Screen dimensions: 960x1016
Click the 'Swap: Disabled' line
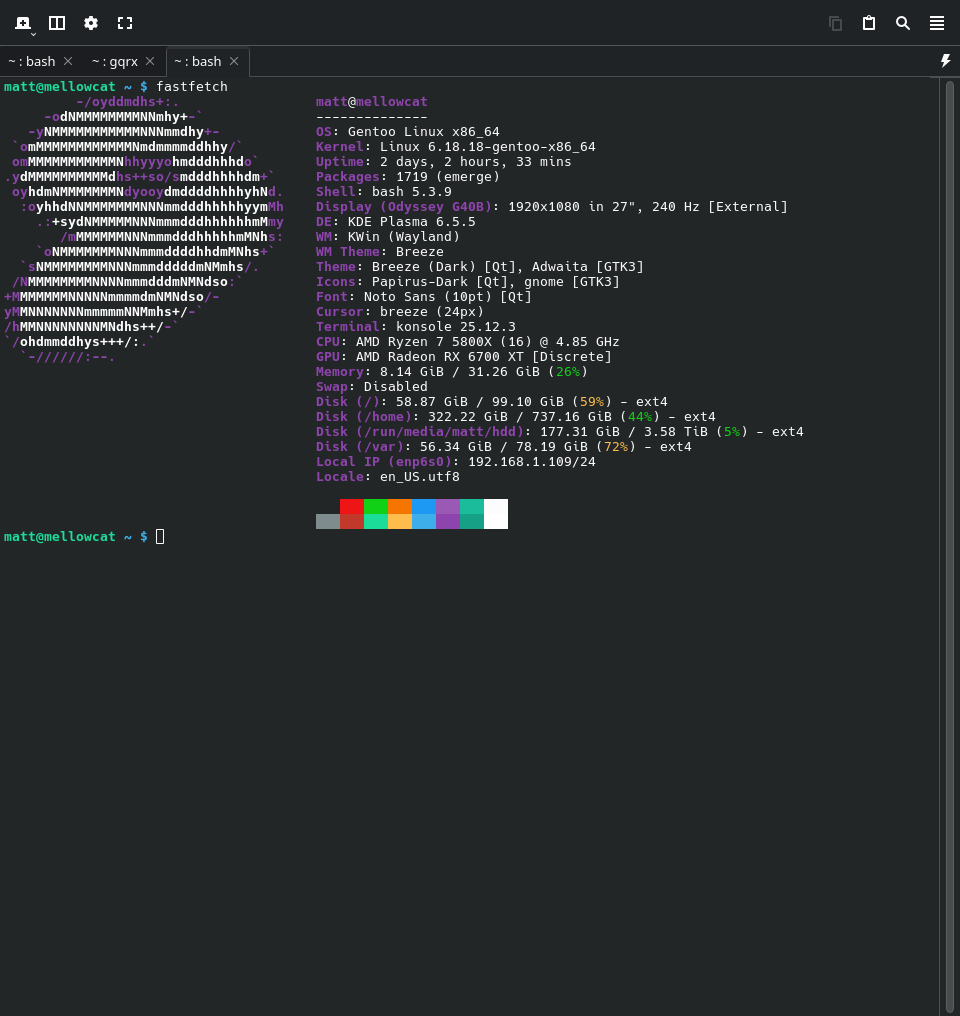click(x=372, y=386)
